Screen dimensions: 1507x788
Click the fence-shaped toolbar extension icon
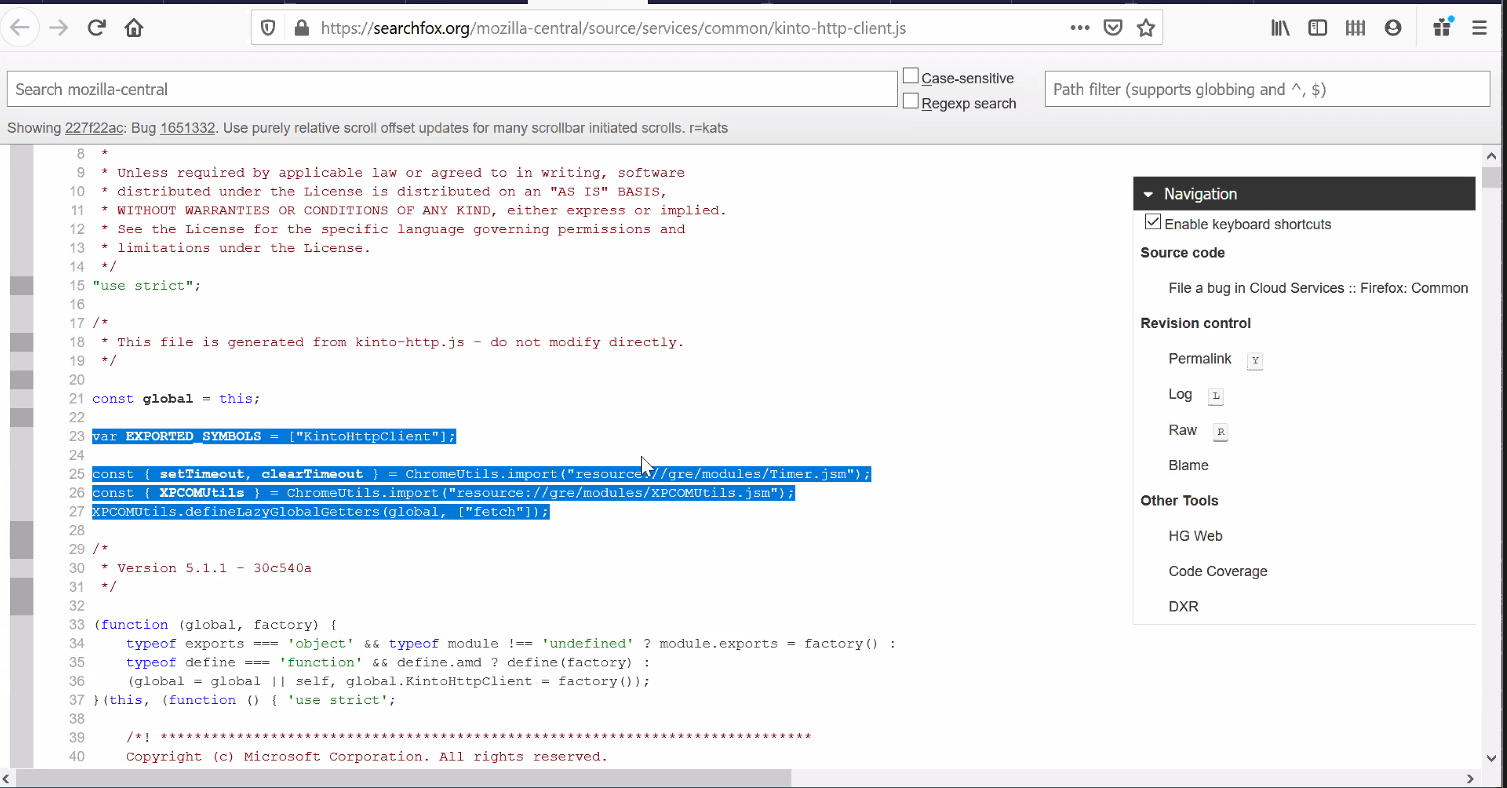point(1355,28)
